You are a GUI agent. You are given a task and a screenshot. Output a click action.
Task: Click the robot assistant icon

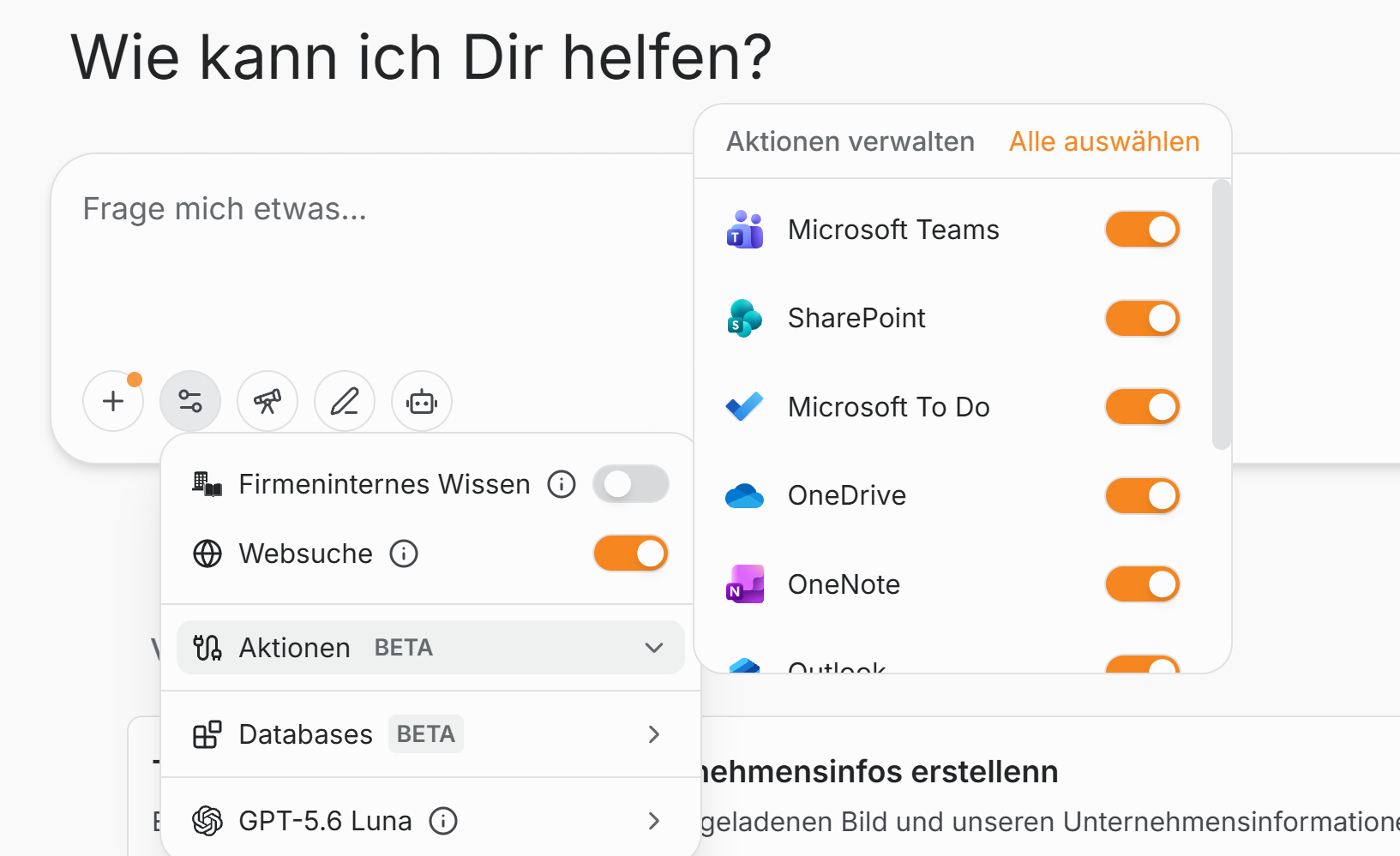(x=422, y=401)
